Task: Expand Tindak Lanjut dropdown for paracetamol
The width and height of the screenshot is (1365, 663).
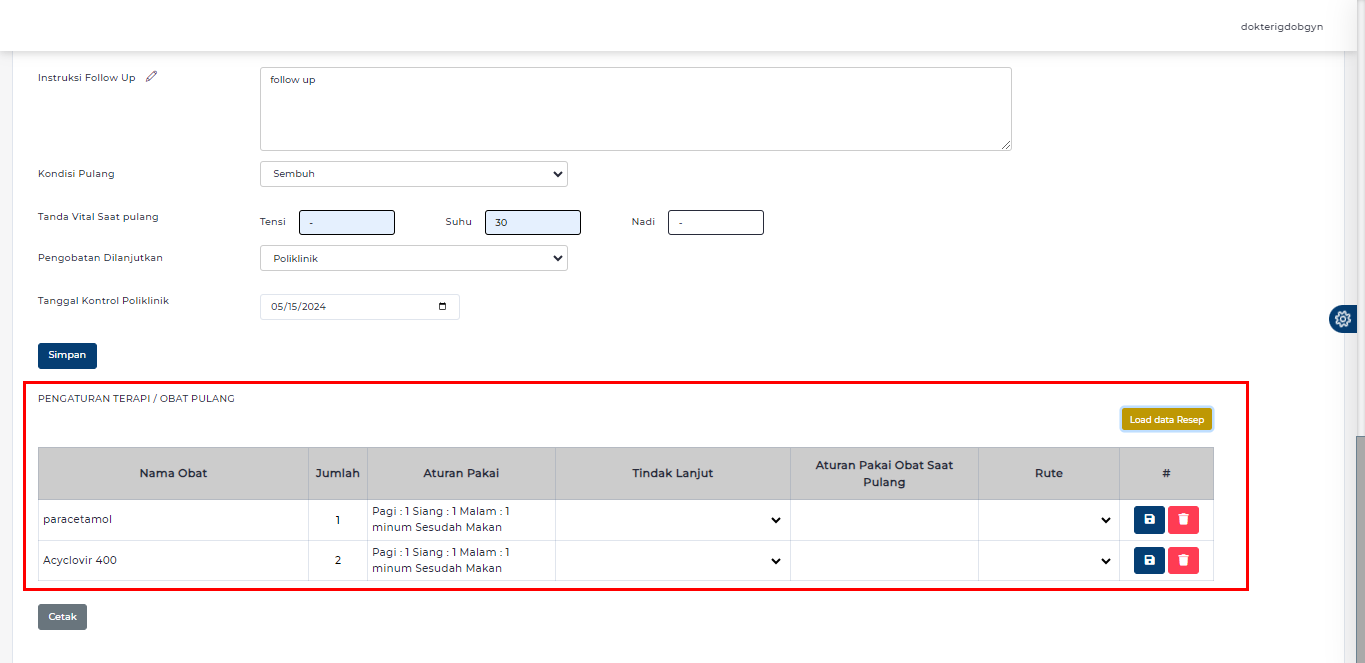Action: click(x=672, y=520)
